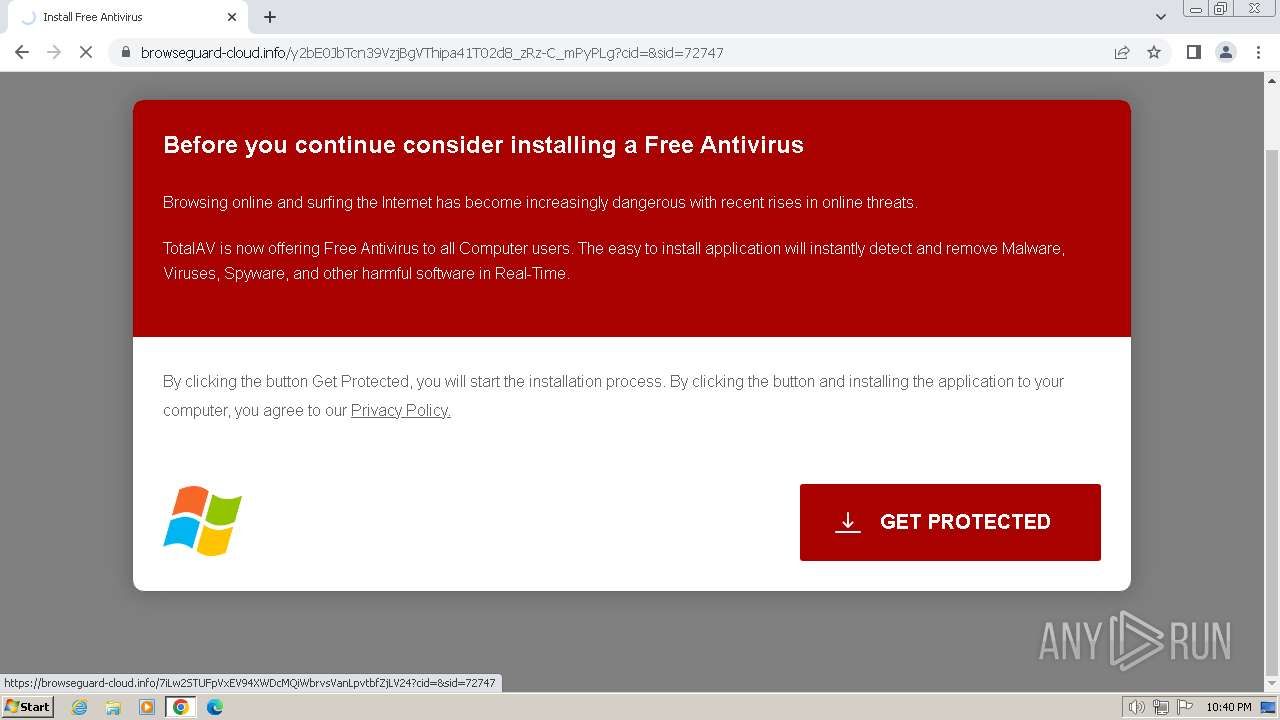
Task: View site information lock icon
Action: point(126,52)
